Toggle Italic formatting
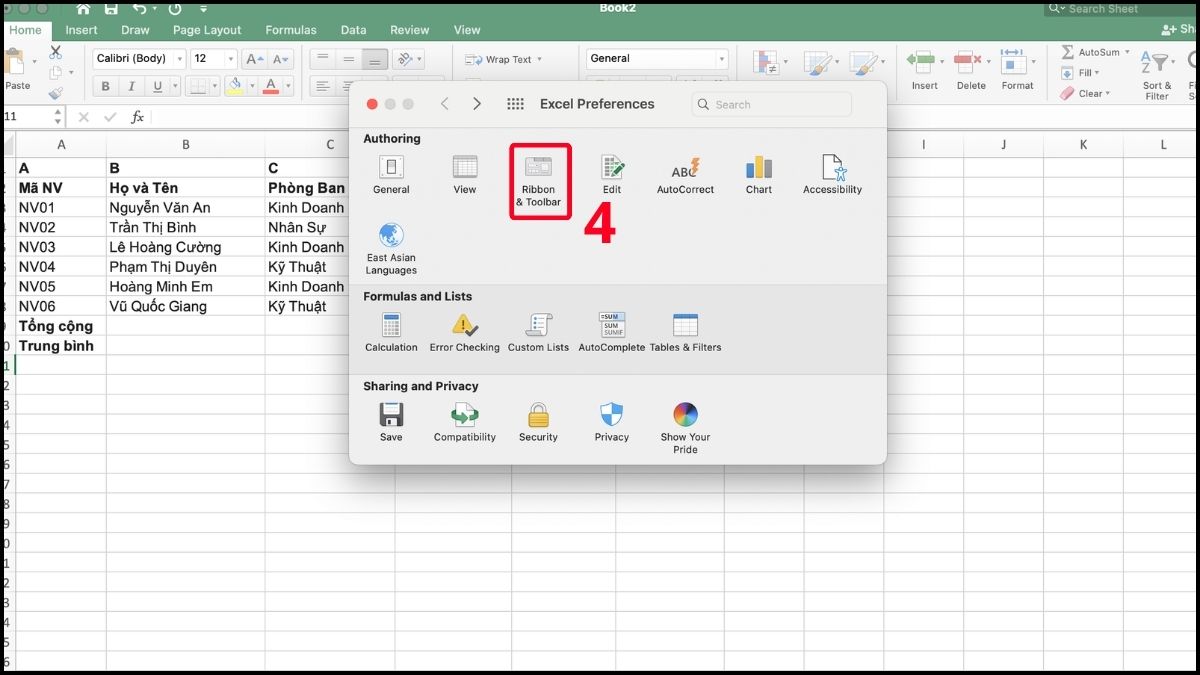 point(131,87)
